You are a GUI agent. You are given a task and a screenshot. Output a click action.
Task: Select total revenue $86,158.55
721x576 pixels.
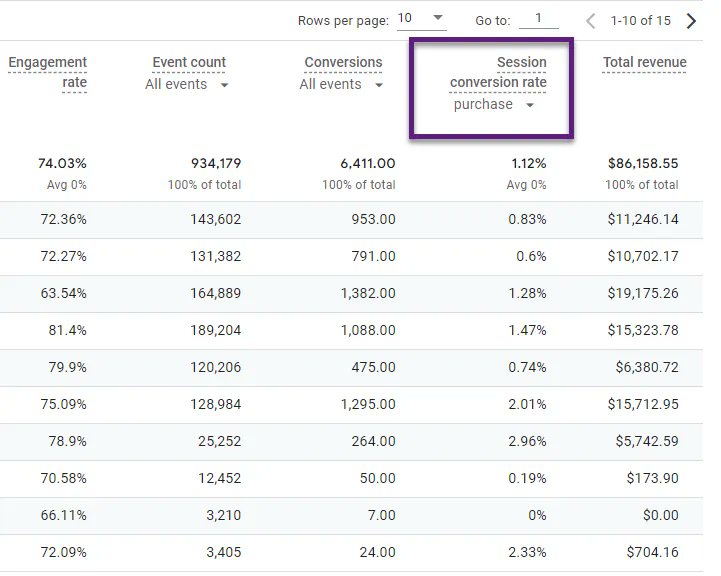(643, 163)
